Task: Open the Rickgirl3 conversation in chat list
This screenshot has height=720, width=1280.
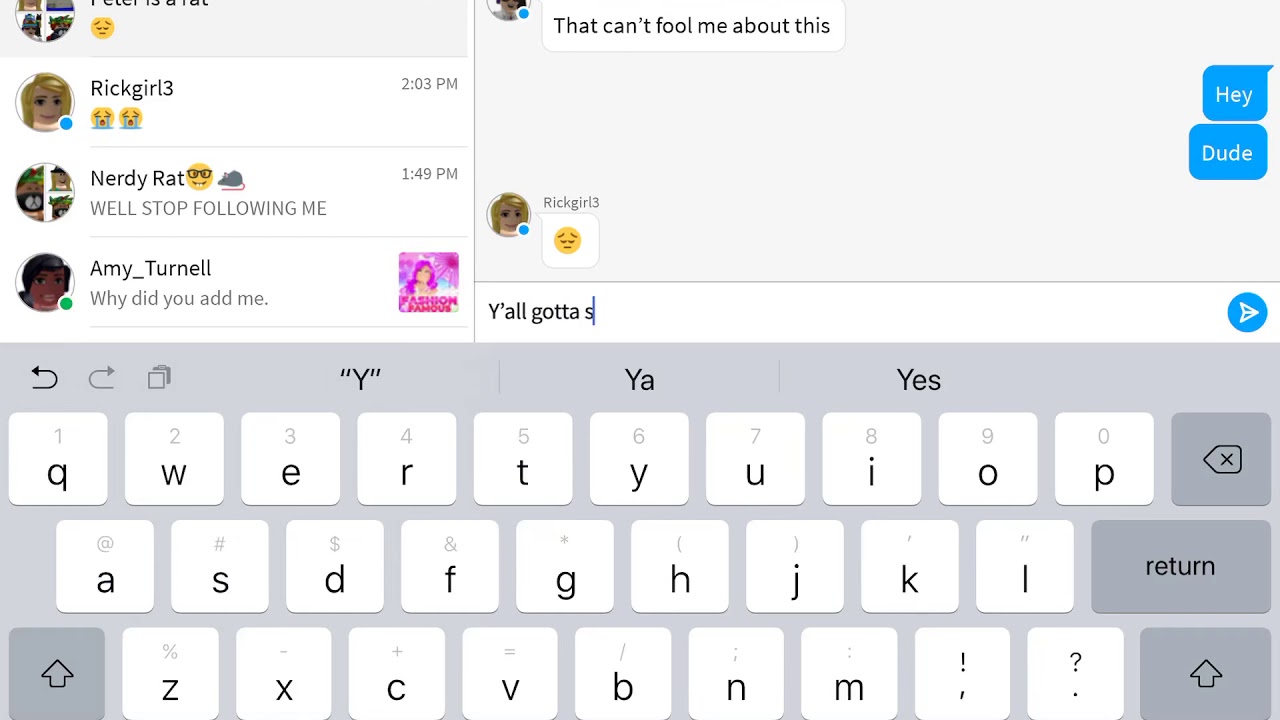Action: point(236,102)
